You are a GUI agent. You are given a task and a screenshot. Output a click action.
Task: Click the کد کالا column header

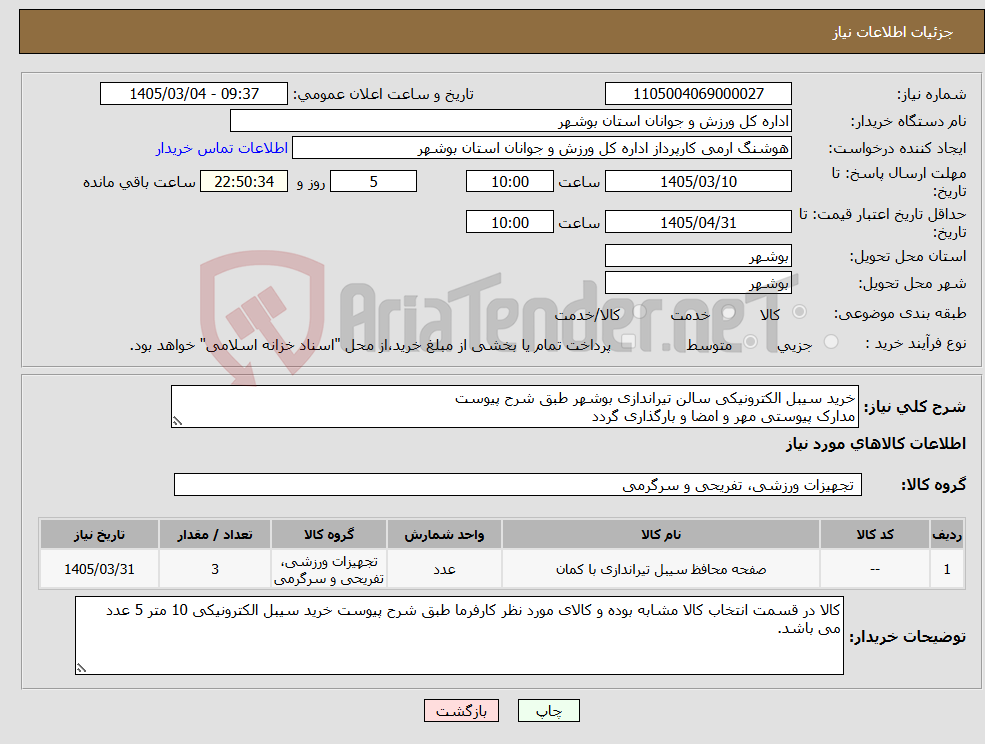(874, 534)
